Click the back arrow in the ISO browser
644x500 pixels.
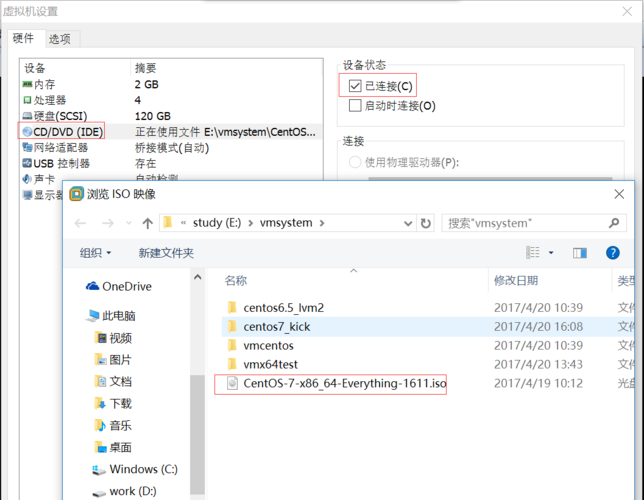pyautogui.click(x=80, y=223)
